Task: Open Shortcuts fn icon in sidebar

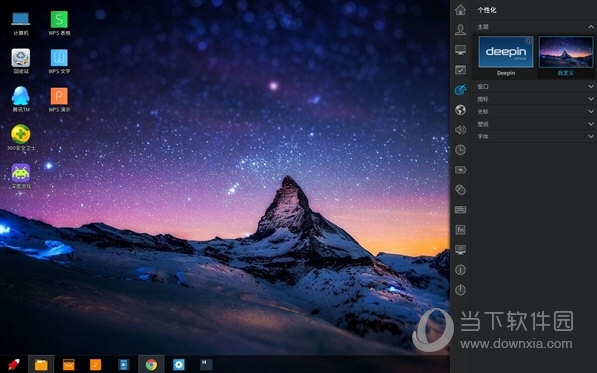Action: coord(460,230)
